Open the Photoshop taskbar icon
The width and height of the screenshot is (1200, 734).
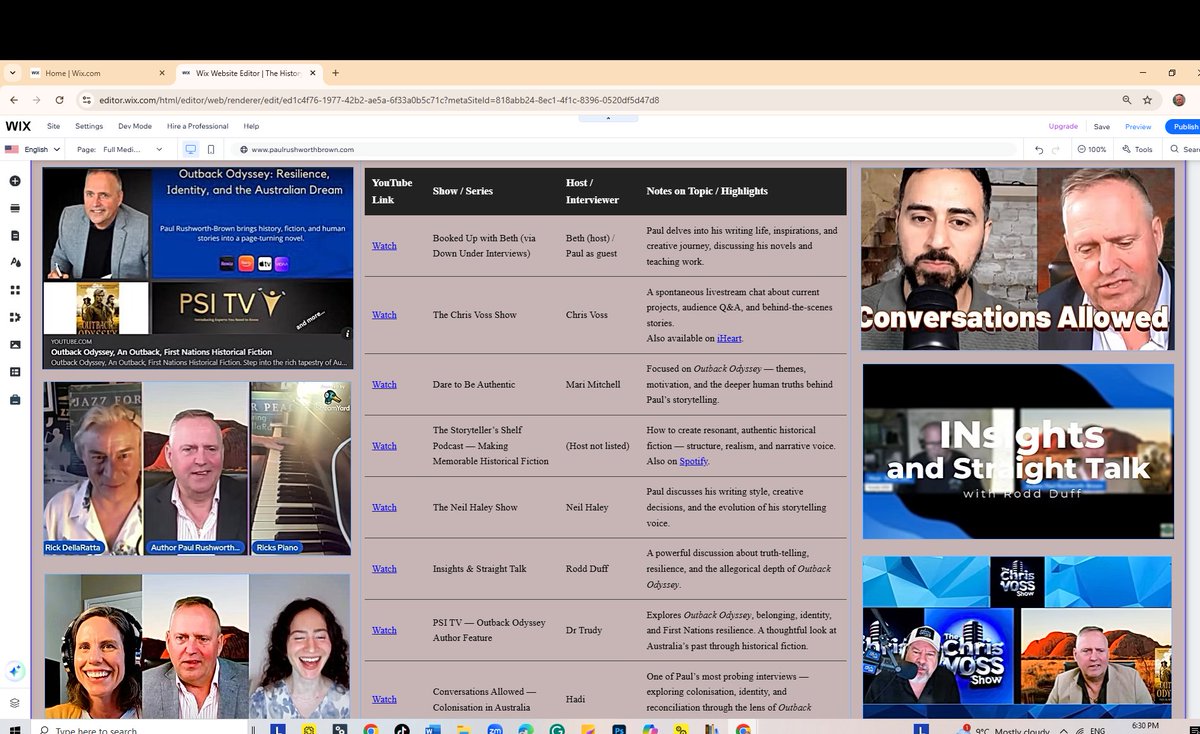point(618,730)
